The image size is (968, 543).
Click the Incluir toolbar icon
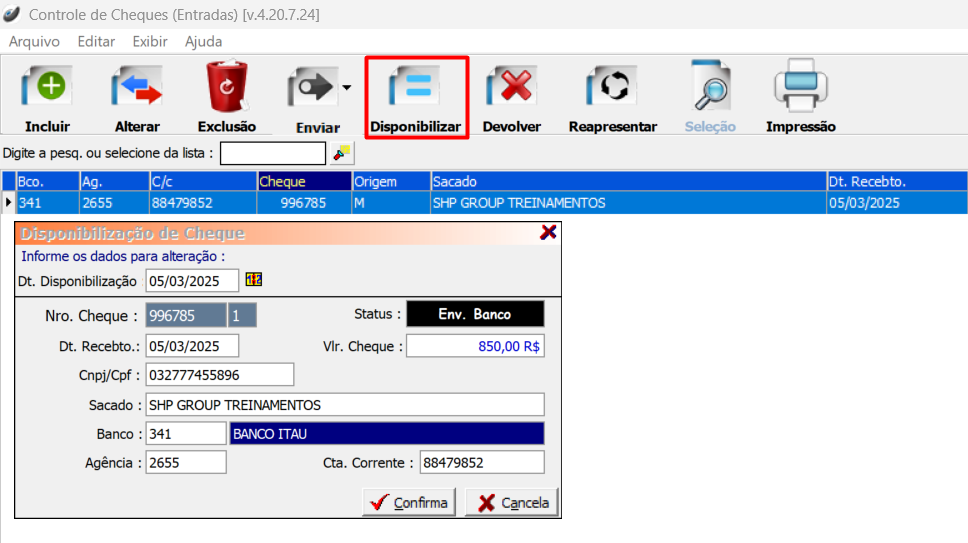point(47,88)
